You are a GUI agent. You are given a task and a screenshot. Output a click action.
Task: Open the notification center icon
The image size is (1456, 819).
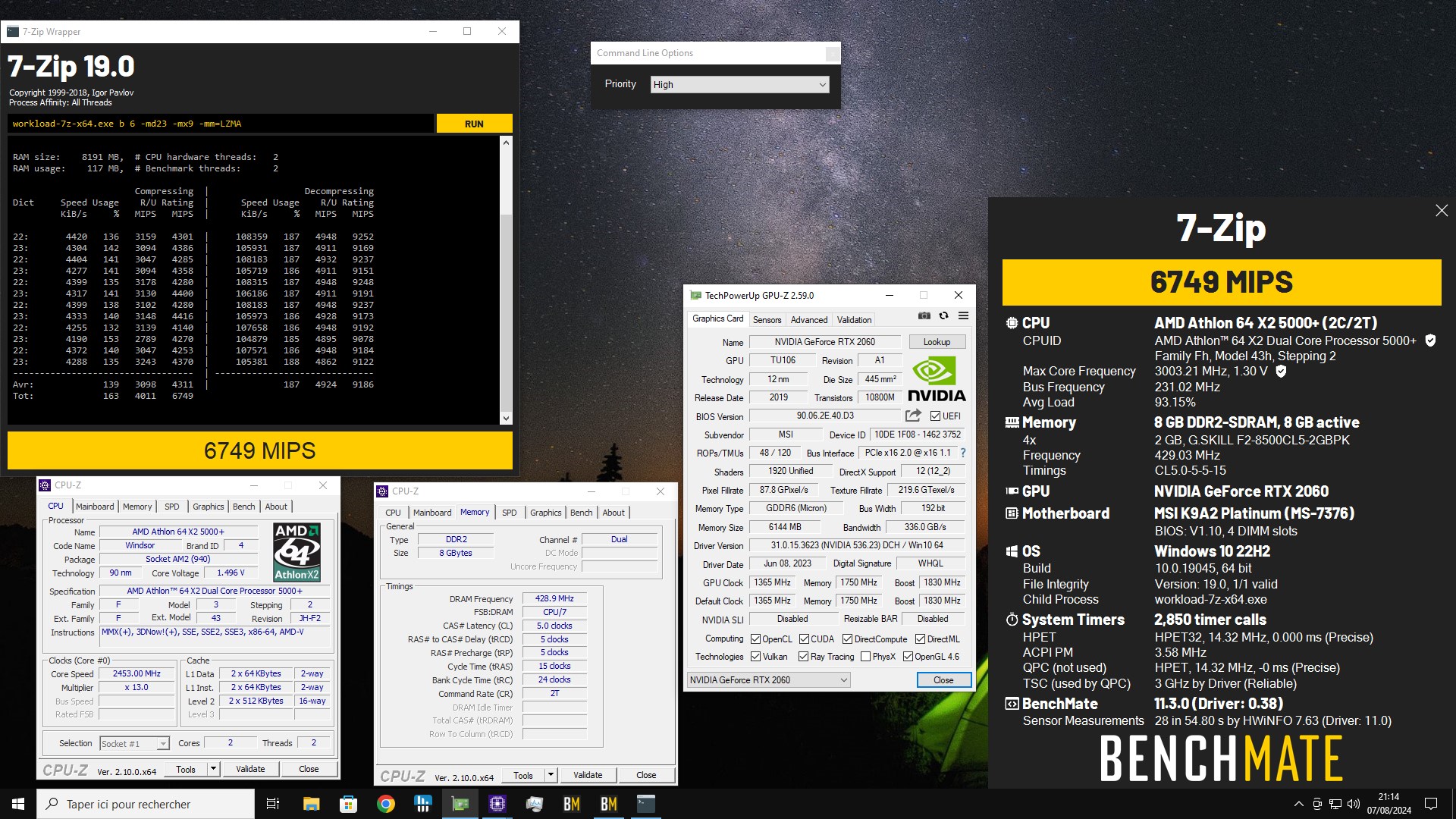1431,804
